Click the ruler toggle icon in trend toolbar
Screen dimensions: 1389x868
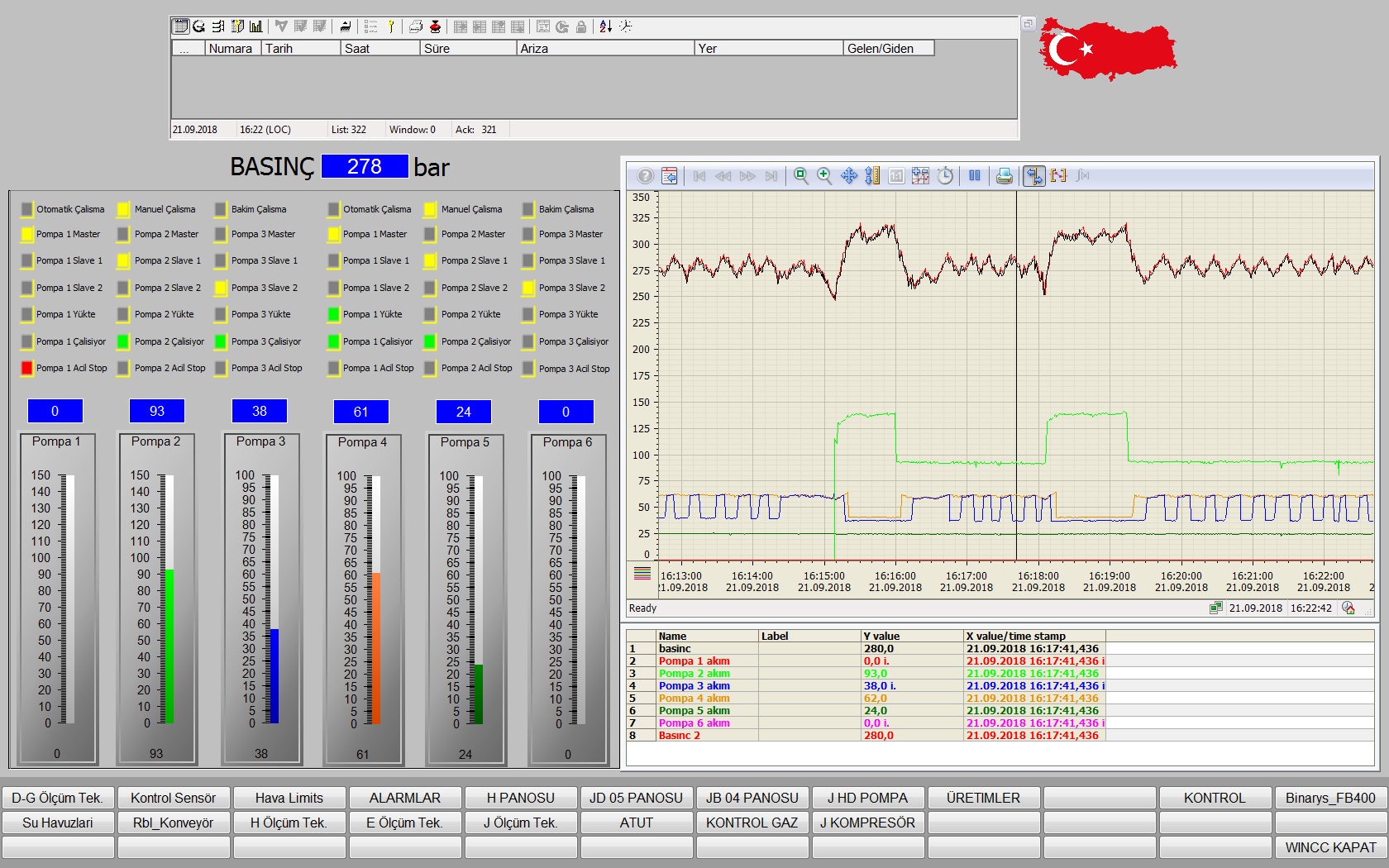pyautogui.click(x=1033, y=175)
